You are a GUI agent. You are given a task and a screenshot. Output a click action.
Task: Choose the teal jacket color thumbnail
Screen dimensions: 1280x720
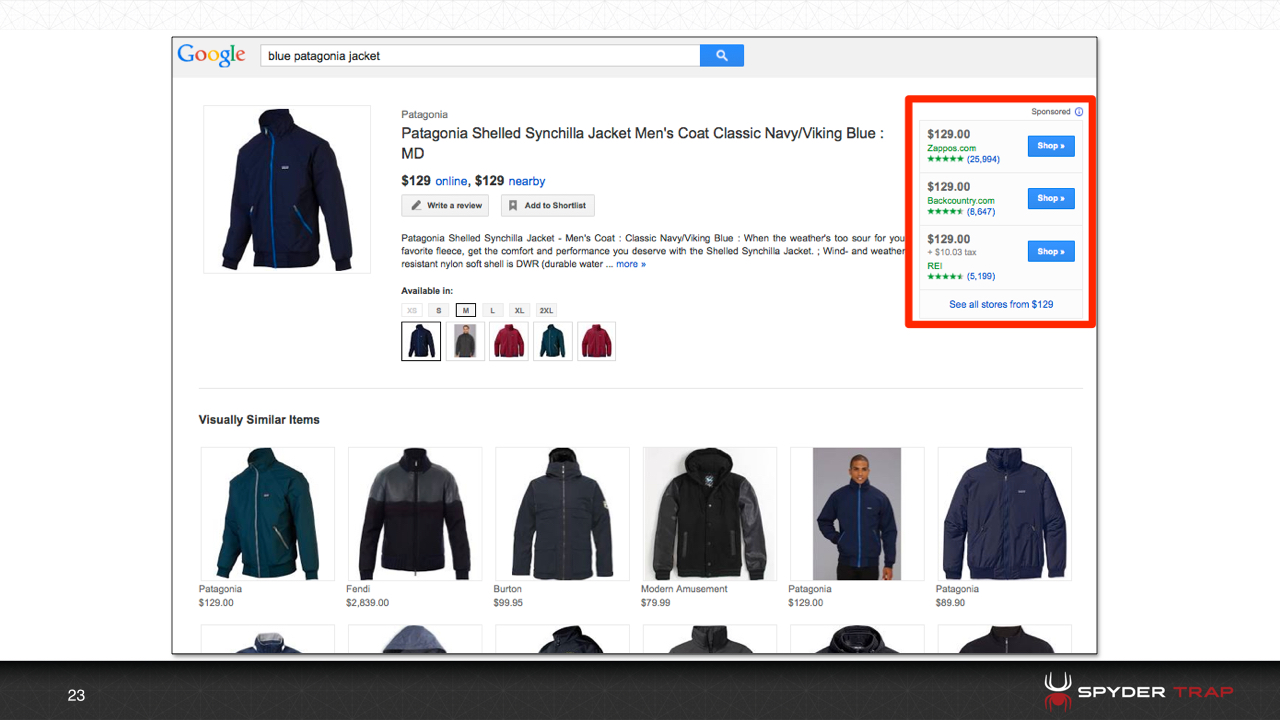click(x=553, y=341)
